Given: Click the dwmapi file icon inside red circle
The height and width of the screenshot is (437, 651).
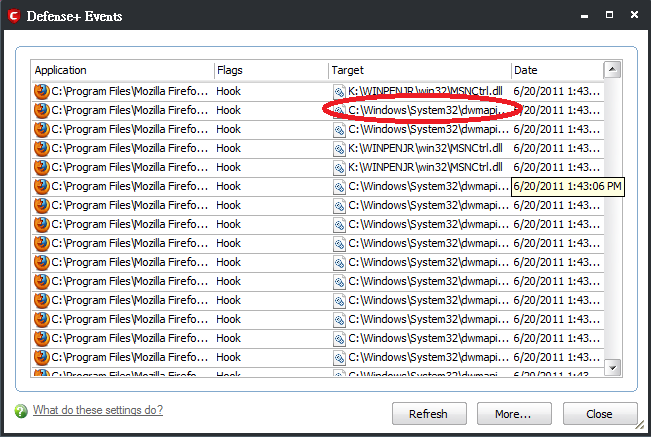Looking at the screenshot, I should 339,110.
